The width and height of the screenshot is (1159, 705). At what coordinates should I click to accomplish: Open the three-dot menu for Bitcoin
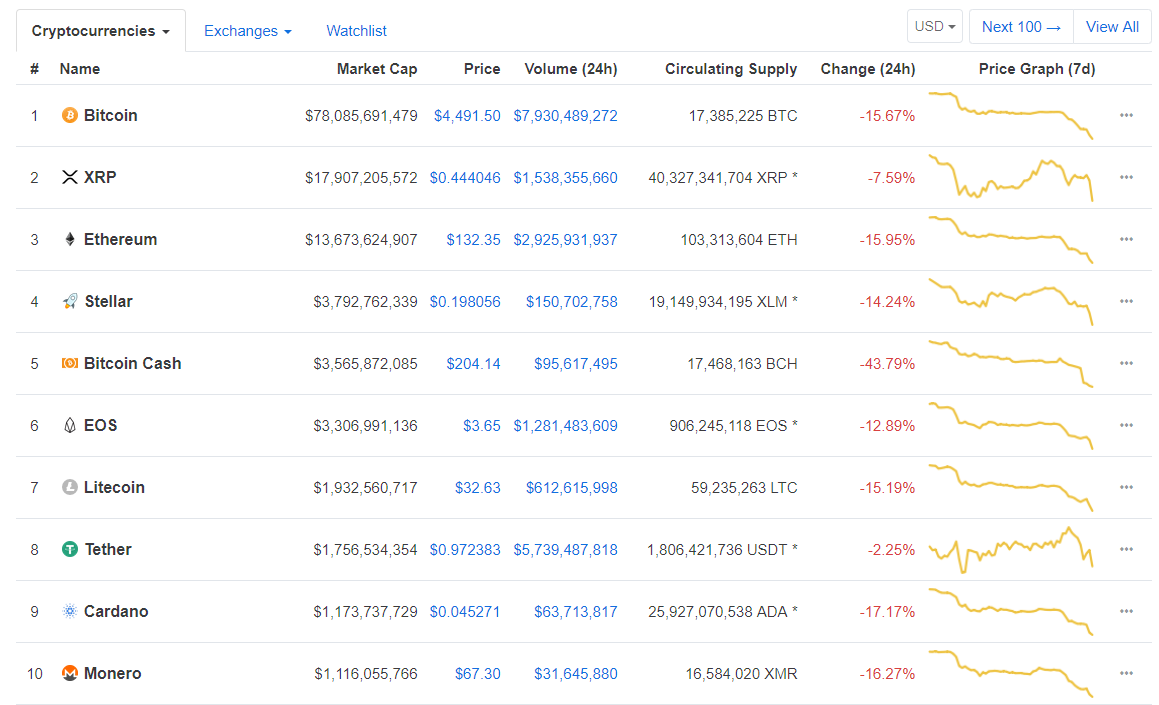point(1126,116)
